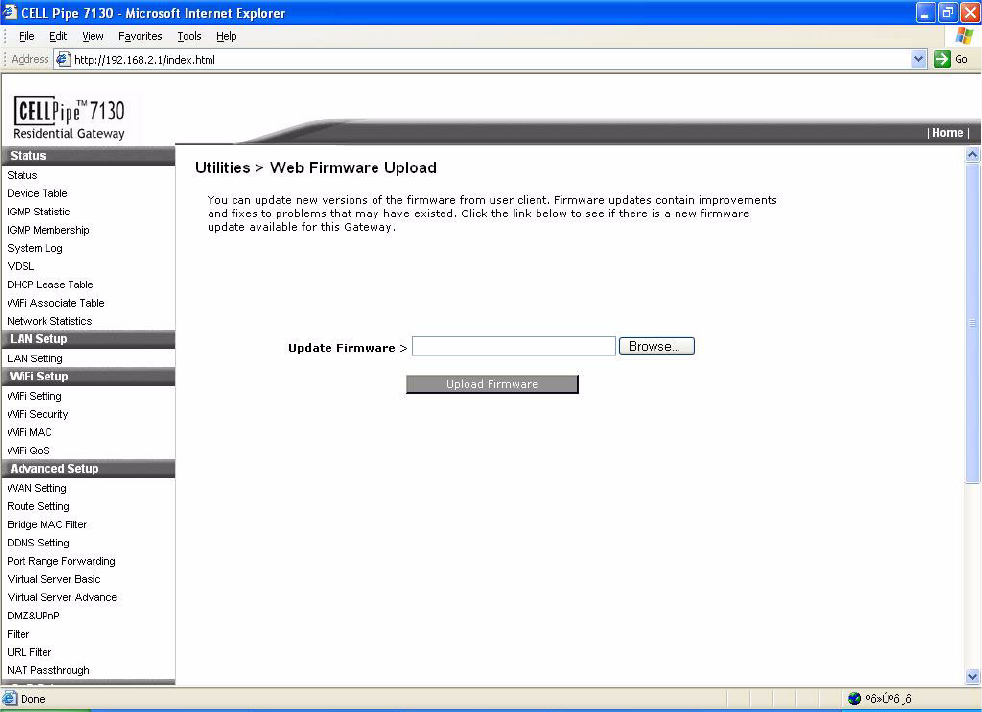Screen dimensions: 982x712
Task: Click the page scrollbar down arrow
Action: 972,676
